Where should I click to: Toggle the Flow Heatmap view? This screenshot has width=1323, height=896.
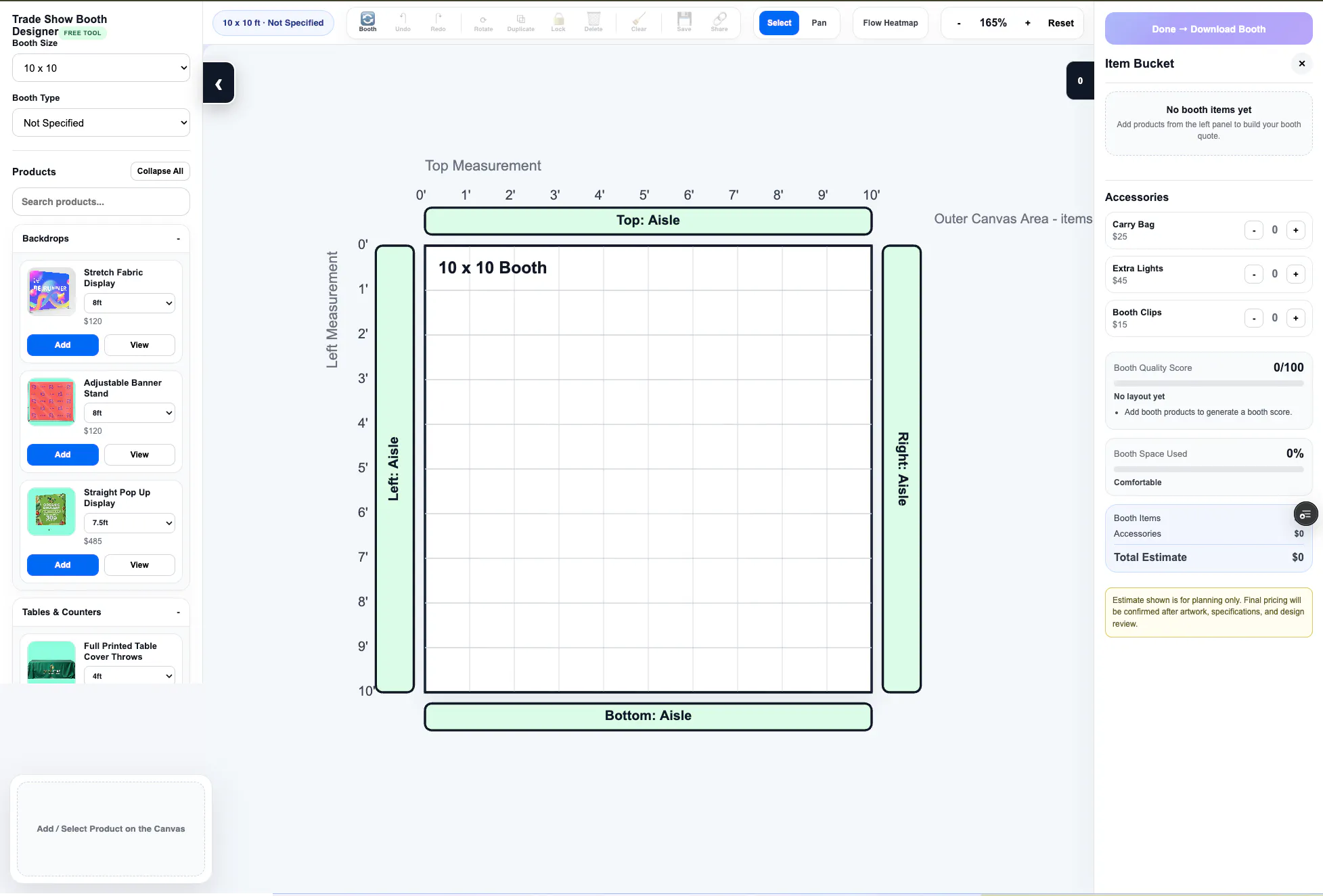(x=891, y=23)
